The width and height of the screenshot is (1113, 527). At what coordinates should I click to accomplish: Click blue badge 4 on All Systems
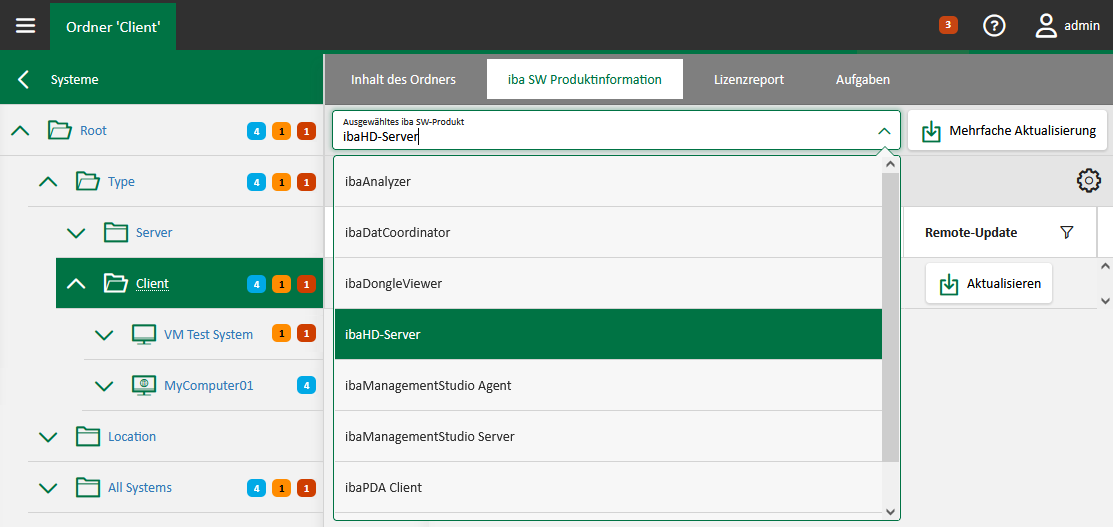256,487
